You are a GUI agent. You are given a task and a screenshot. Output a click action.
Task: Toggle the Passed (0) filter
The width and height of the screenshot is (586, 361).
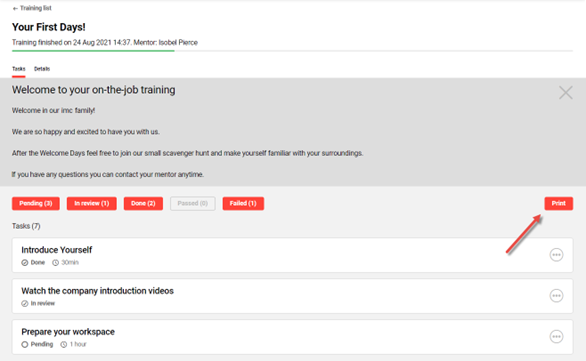click(192, 203)
